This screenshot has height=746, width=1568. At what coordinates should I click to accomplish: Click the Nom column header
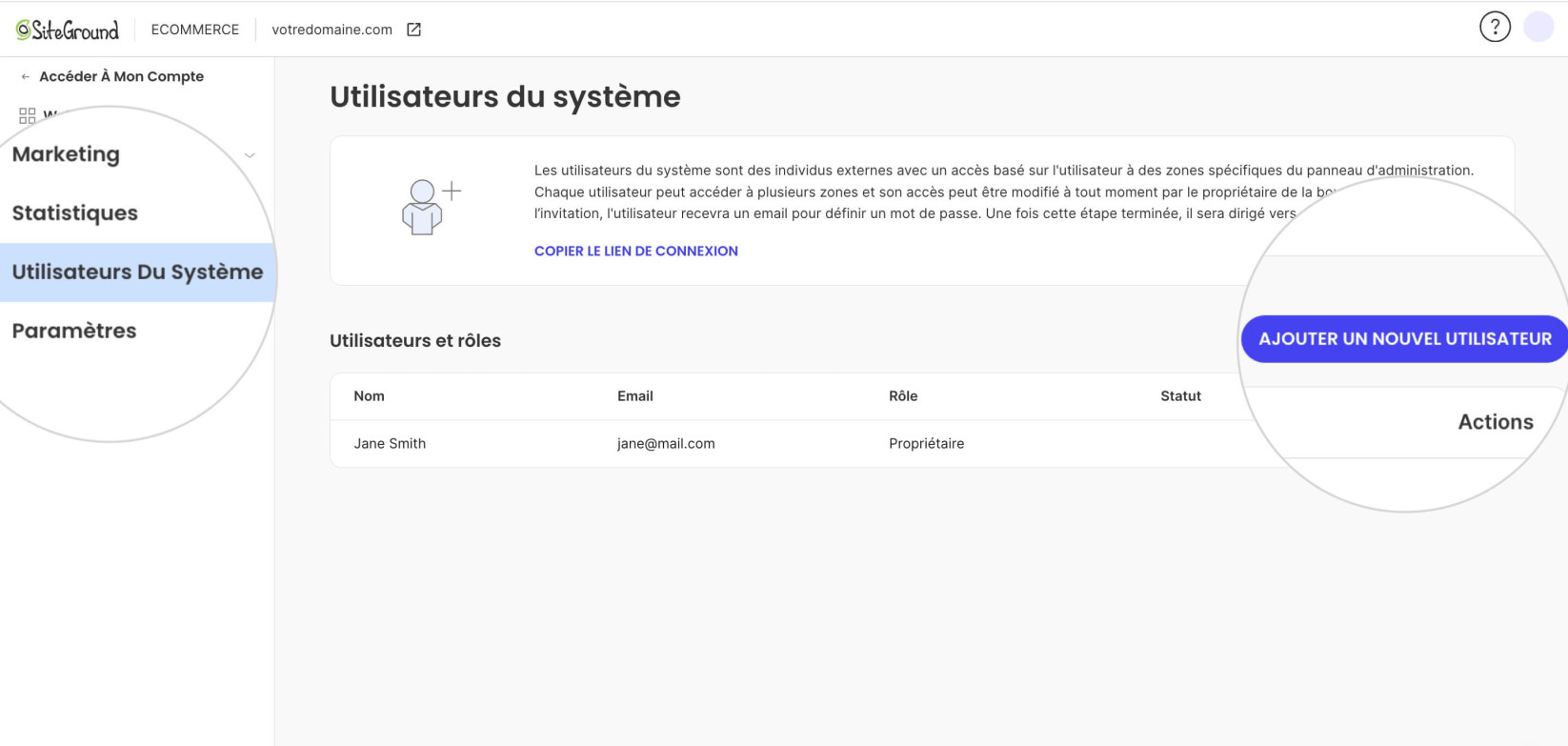point(369,396)
